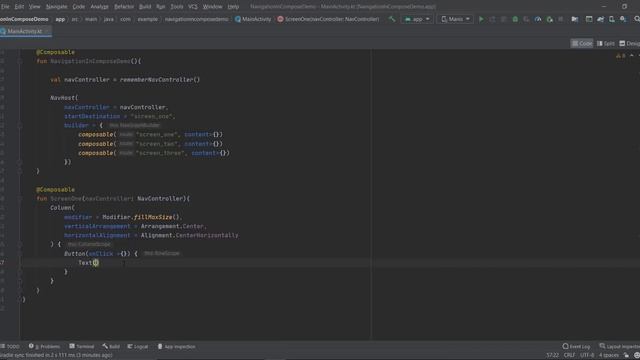The image size is (640, 360).
Task: Open the Terminal tool window
Action: [82, 347]
